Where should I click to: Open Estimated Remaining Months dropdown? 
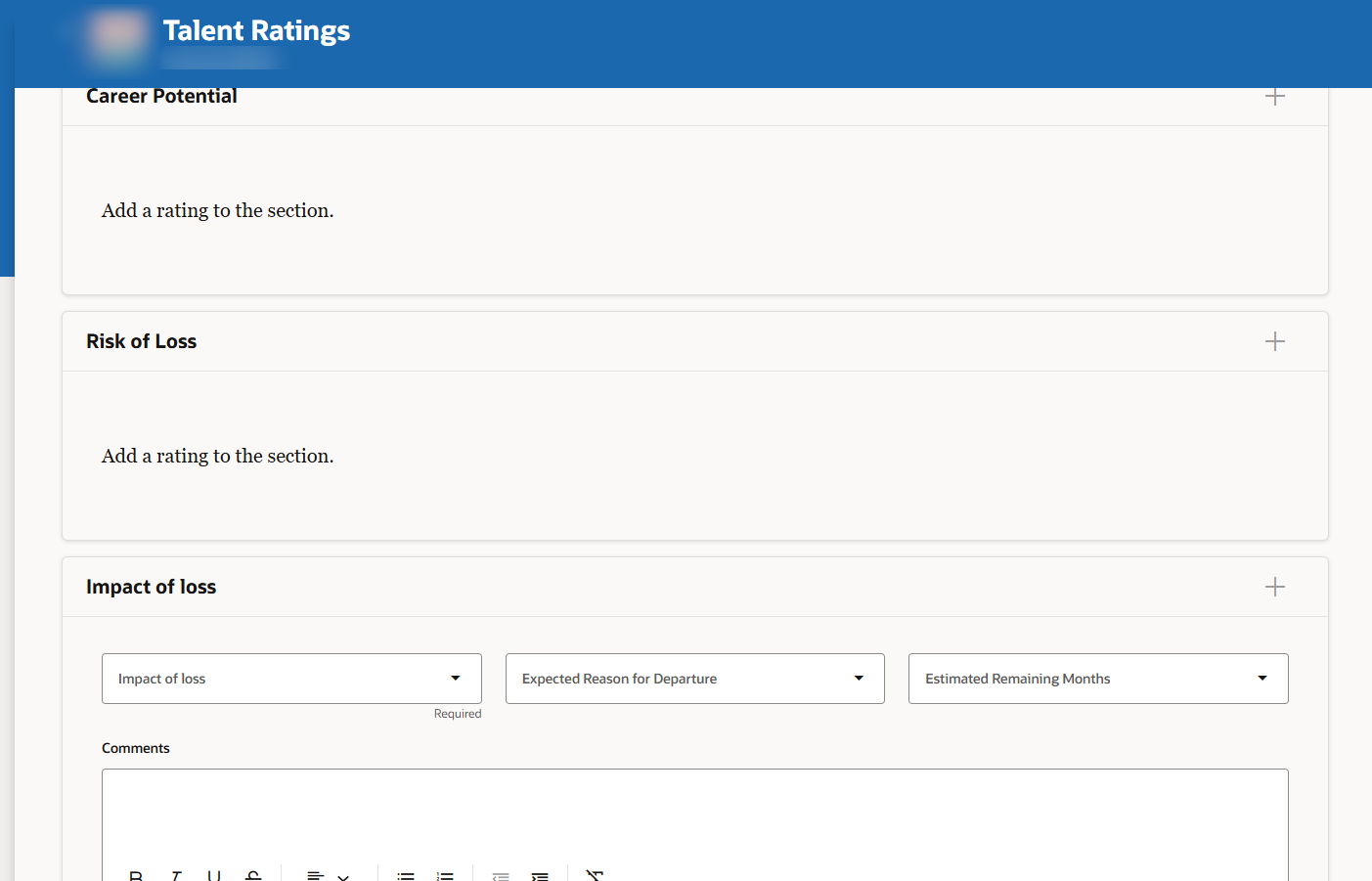(1098, 679)
